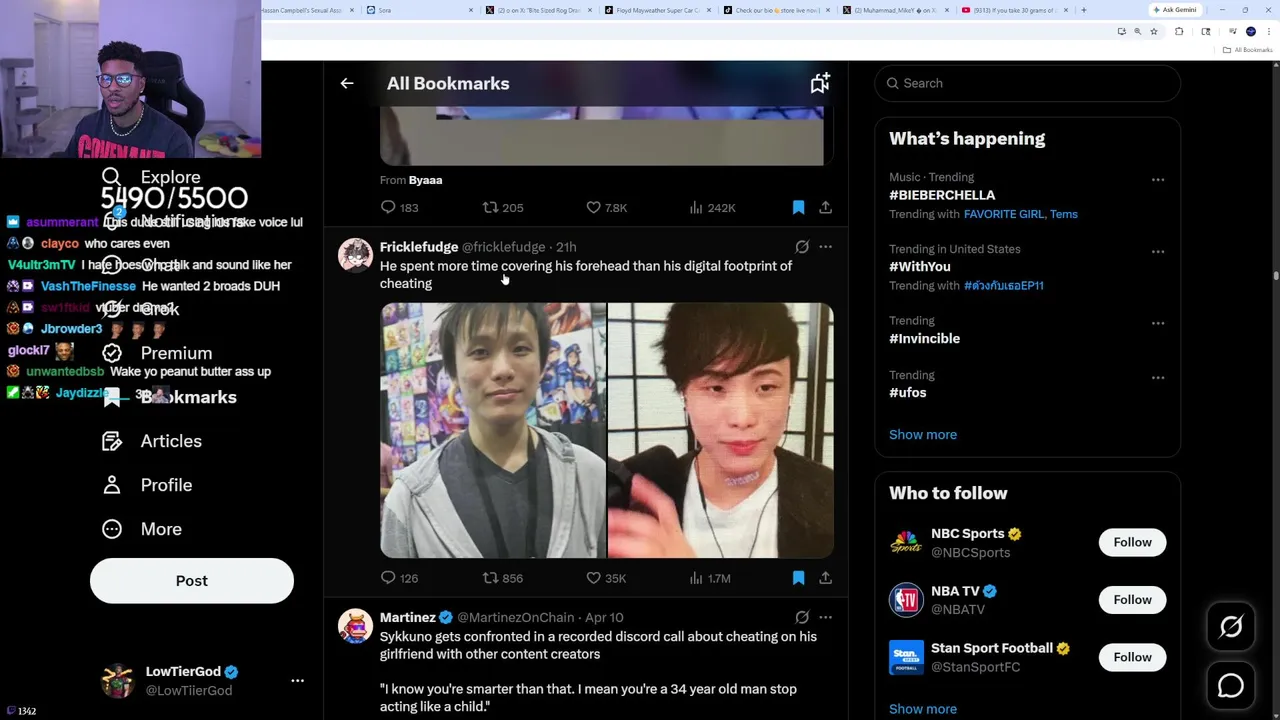The width and height of the screenshot is (1280, 720).
Task: Open left photo in Fricklefudge post
Action: pos(493,430)
